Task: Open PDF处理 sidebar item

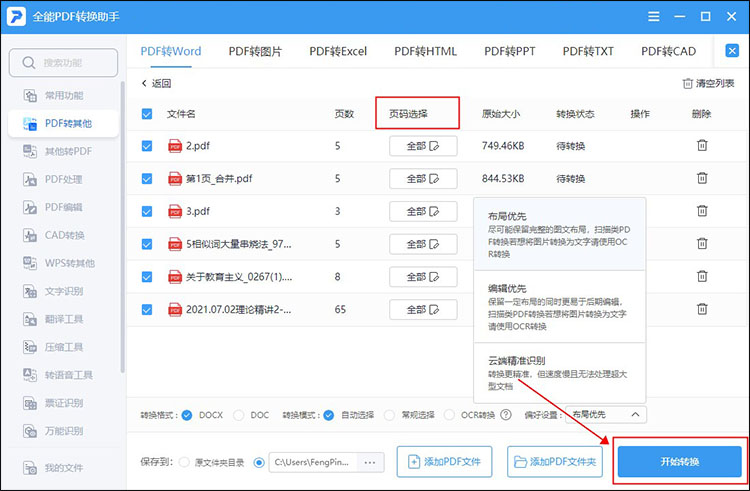Action: [x=64, y=179]
